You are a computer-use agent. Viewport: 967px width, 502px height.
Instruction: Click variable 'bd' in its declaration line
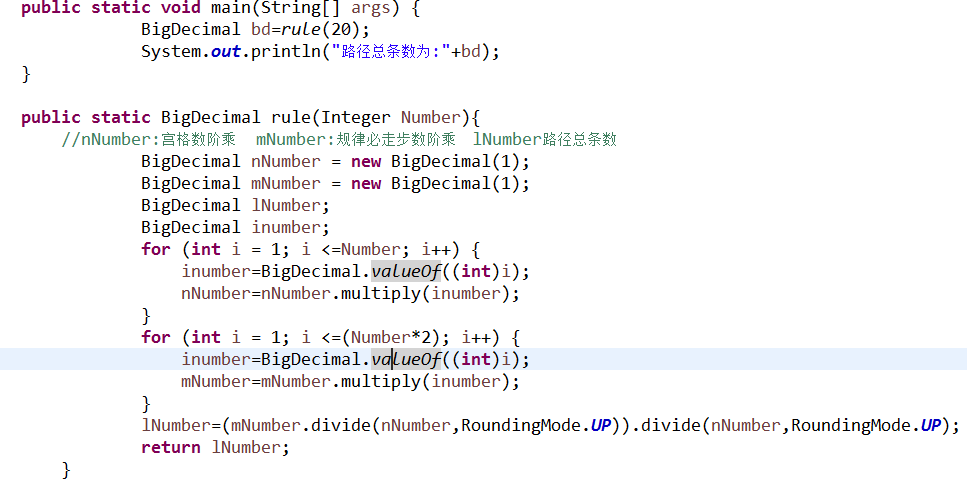tap(261, 30)
